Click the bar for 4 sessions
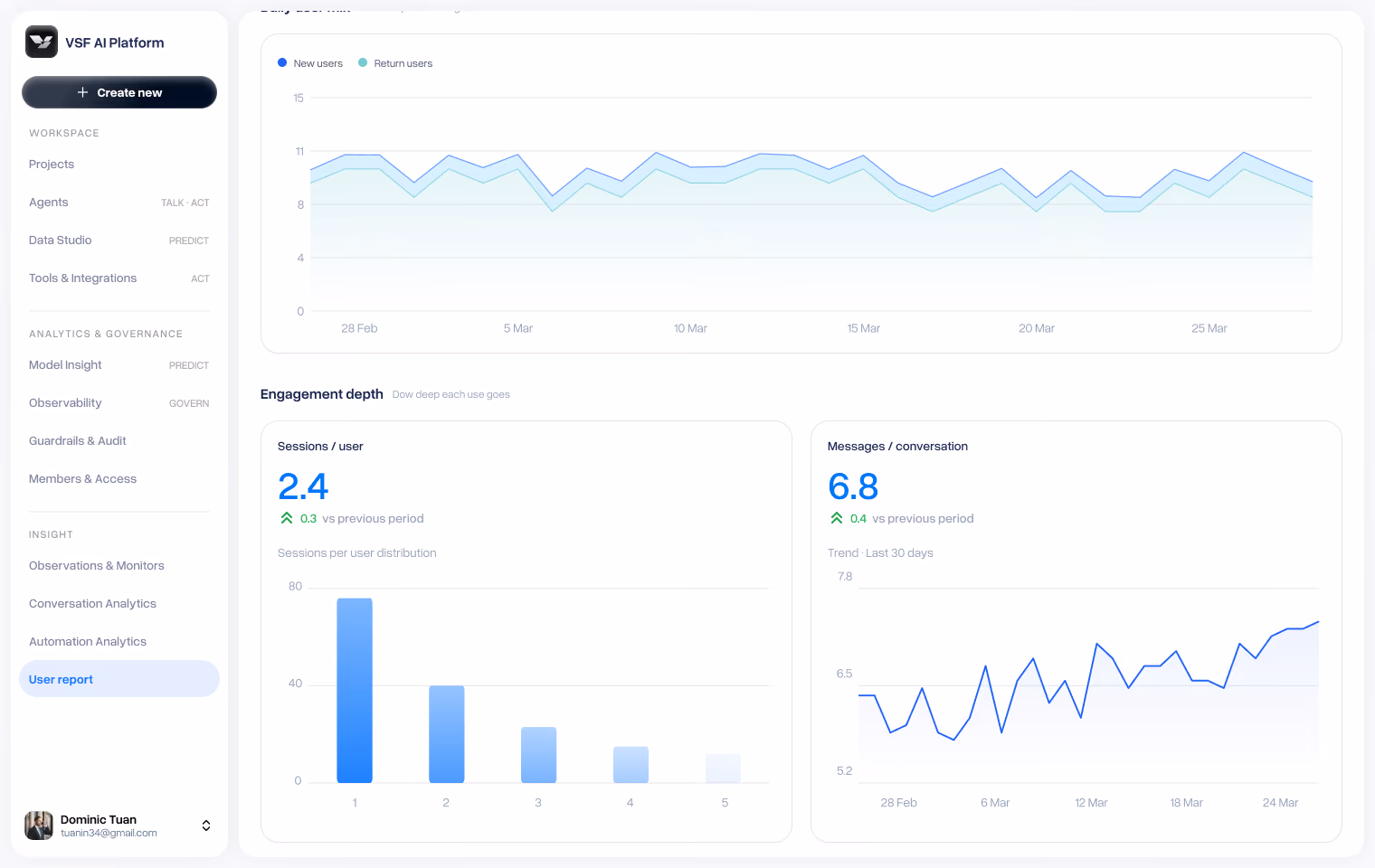The width and height of the screenshot is (1375, 868). coord(631,765)
